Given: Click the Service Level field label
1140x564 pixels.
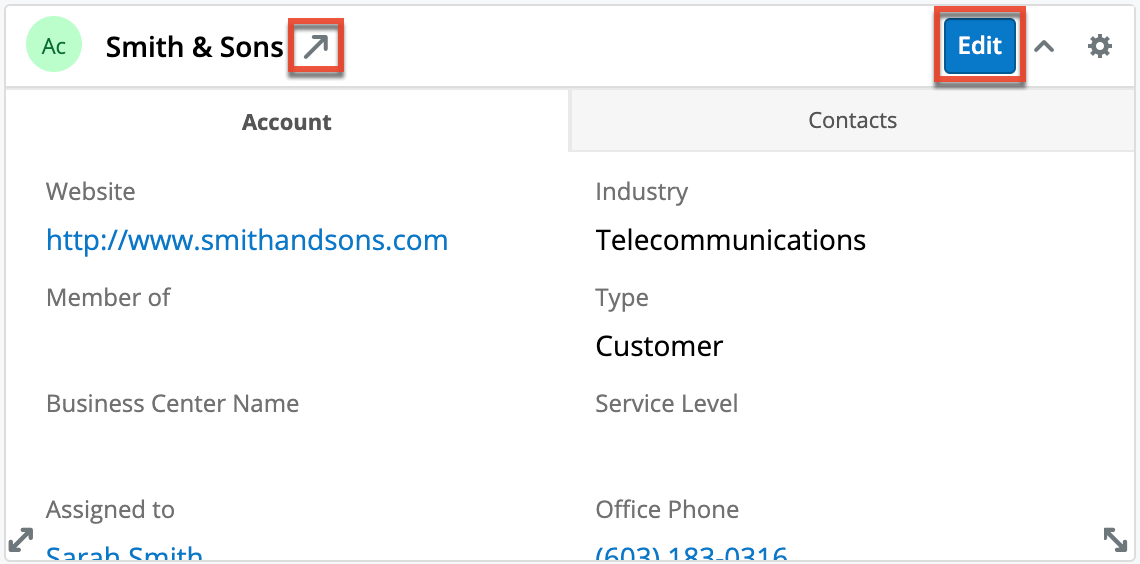Looking at the screenshot, I should 666,404.
